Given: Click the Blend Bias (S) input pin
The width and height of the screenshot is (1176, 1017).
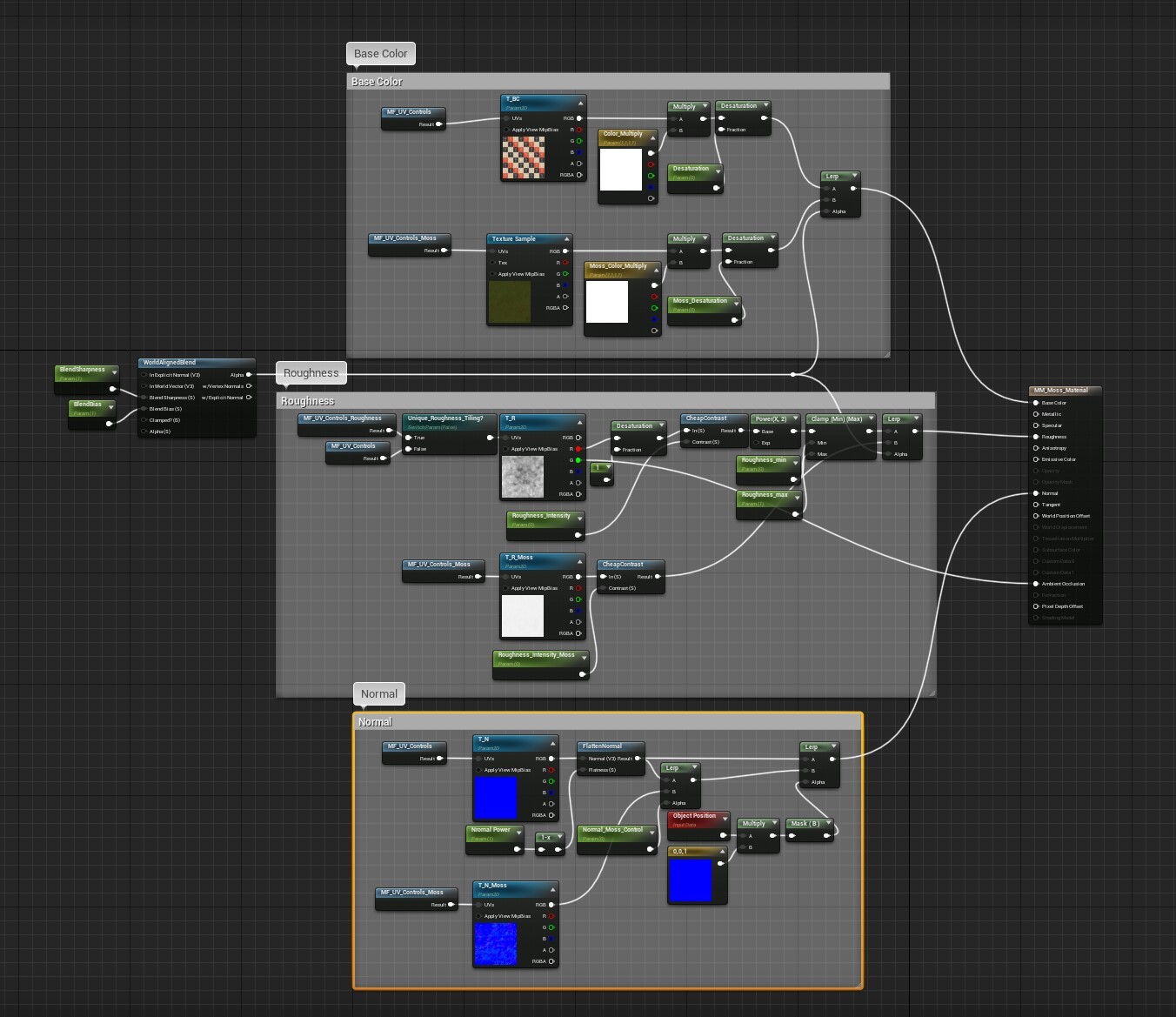Looking at the screenshot, I should click(x=144, y=409).
